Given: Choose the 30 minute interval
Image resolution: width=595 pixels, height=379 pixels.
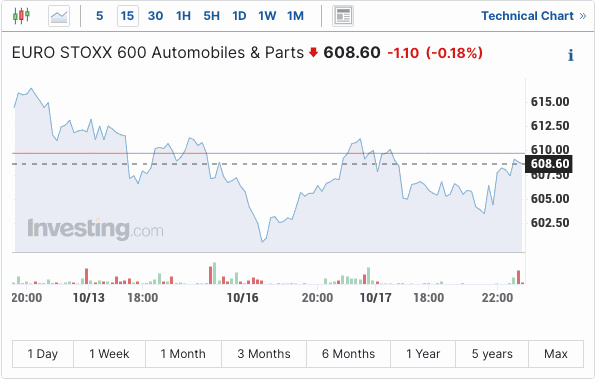Looking at the screenshot, I should click(x=156, y=16).
